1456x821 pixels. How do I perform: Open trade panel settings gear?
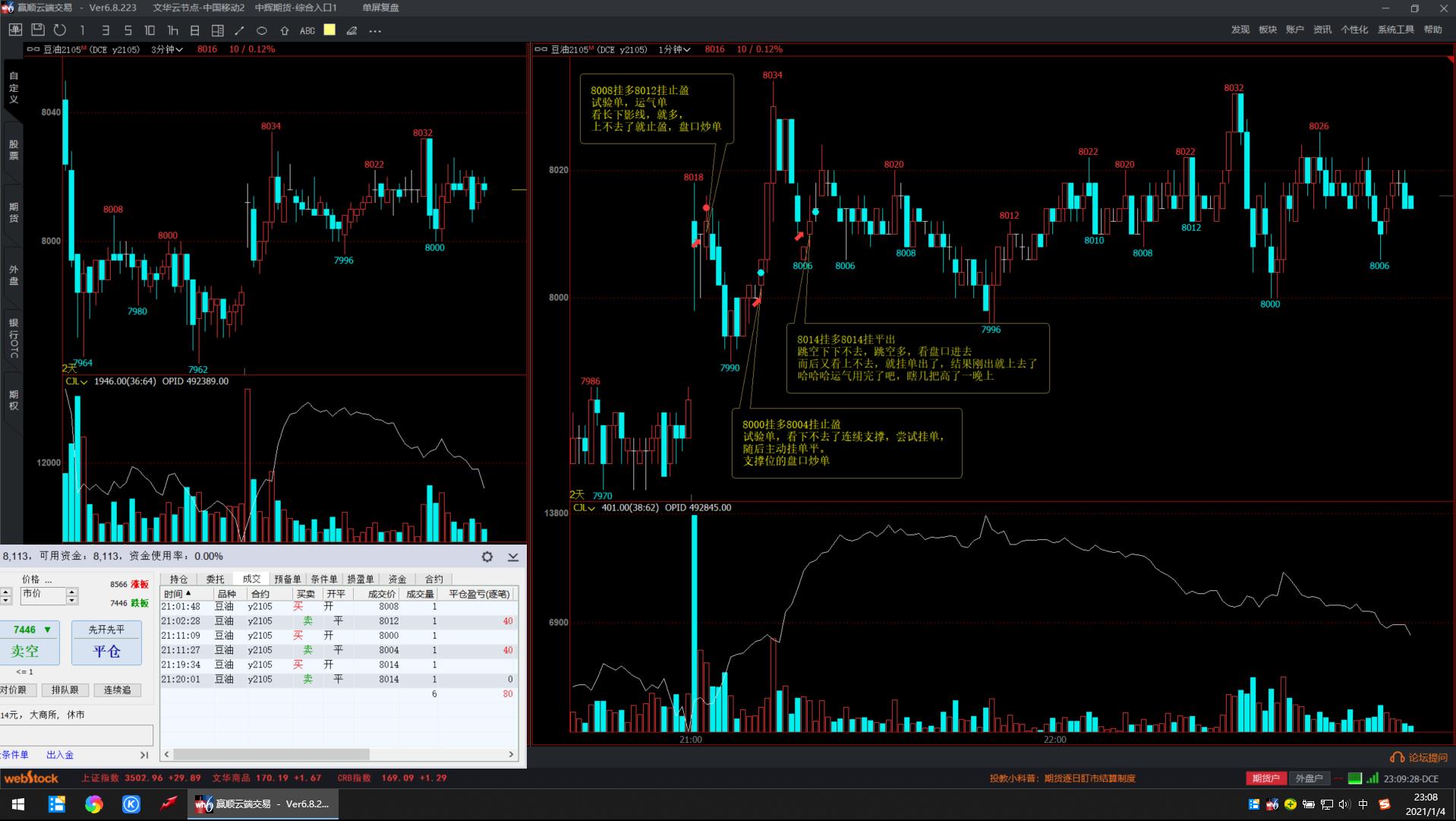click(x=487, y=557)
